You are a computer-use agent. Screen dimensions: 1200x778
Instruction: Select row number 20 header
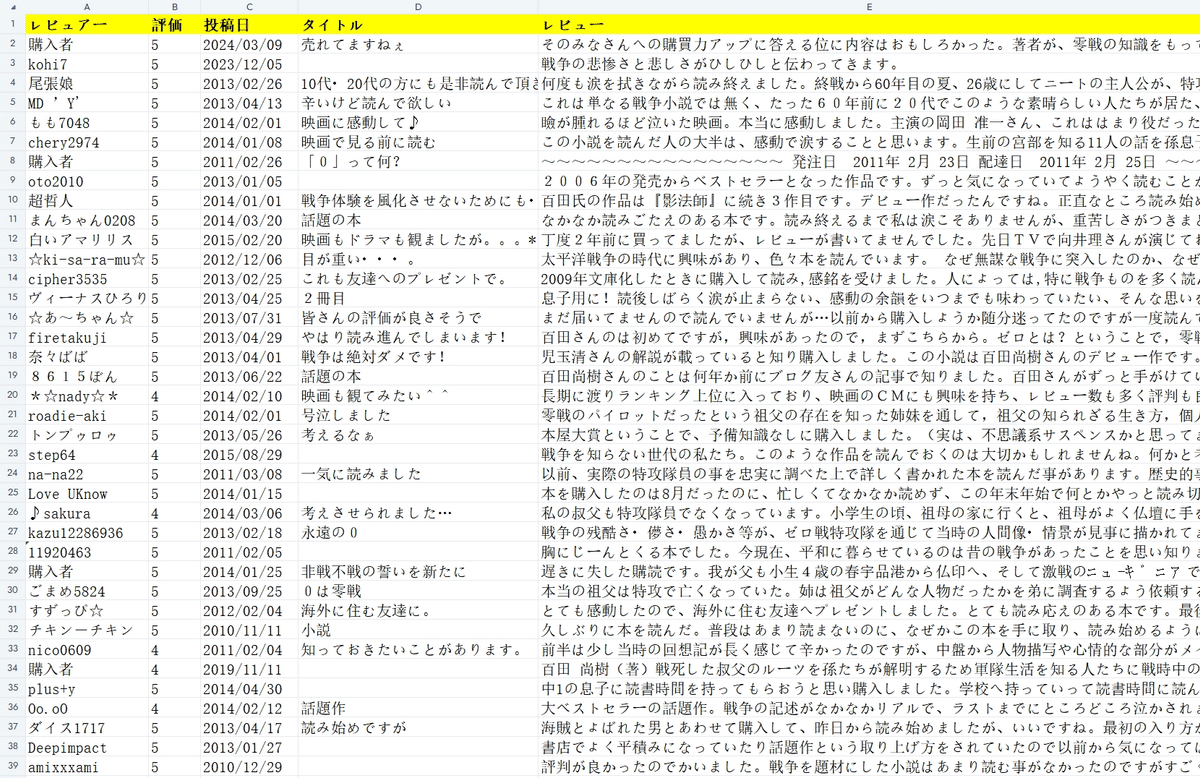pyautogui.click(x=12, y=394)
